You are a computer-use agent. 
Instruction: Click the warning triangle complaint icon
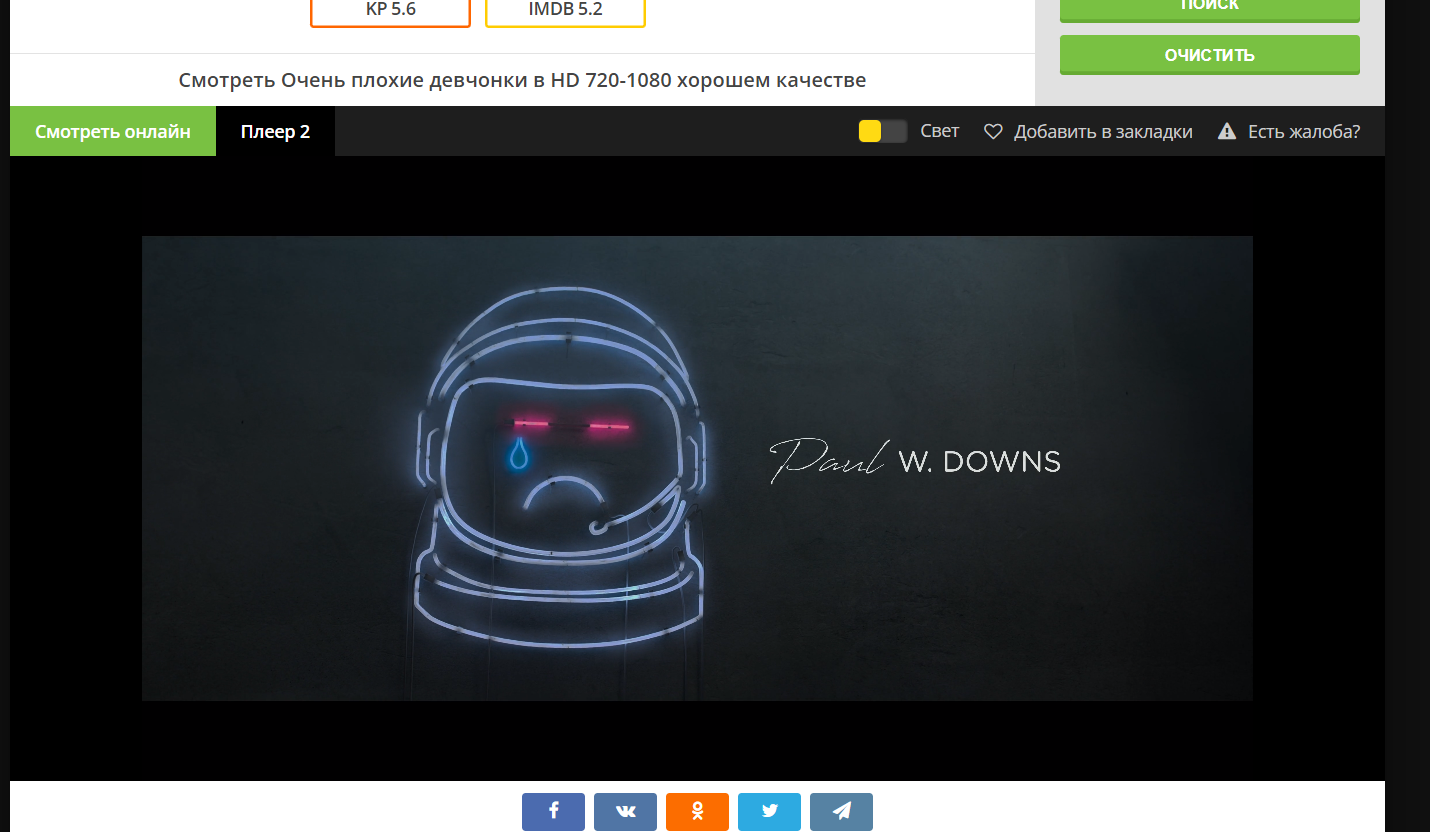(x=1227, y=131)
